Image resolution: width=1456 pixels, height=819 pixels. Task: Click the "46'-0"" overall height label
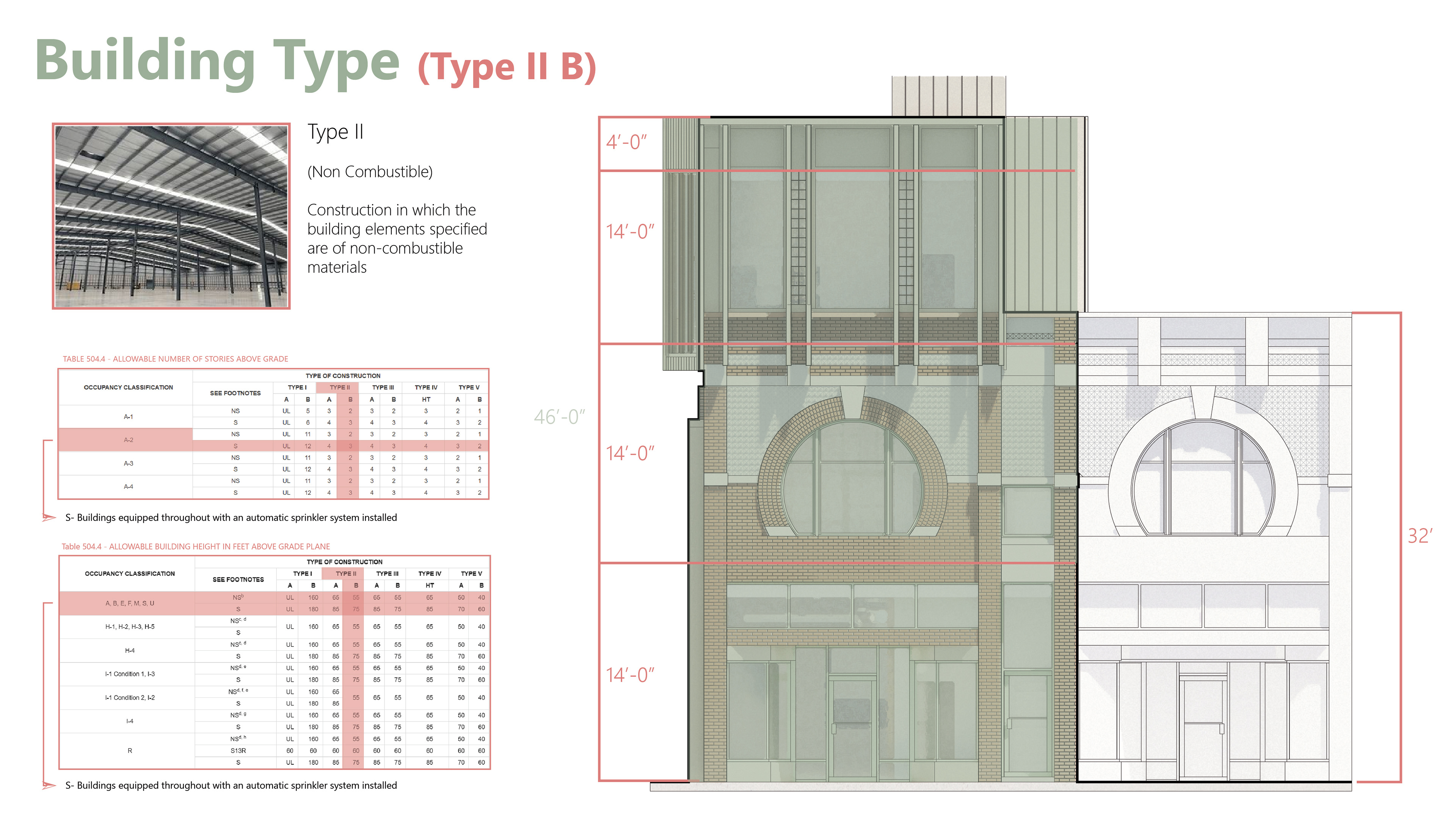559,417
